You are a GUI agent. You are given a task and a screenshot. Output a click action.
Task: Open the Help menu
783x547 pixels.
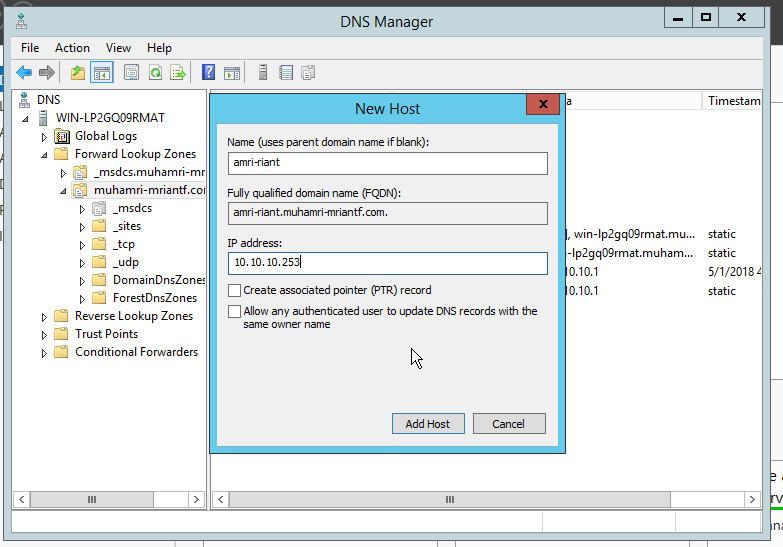pyautogui.click(x=159, y=48)
